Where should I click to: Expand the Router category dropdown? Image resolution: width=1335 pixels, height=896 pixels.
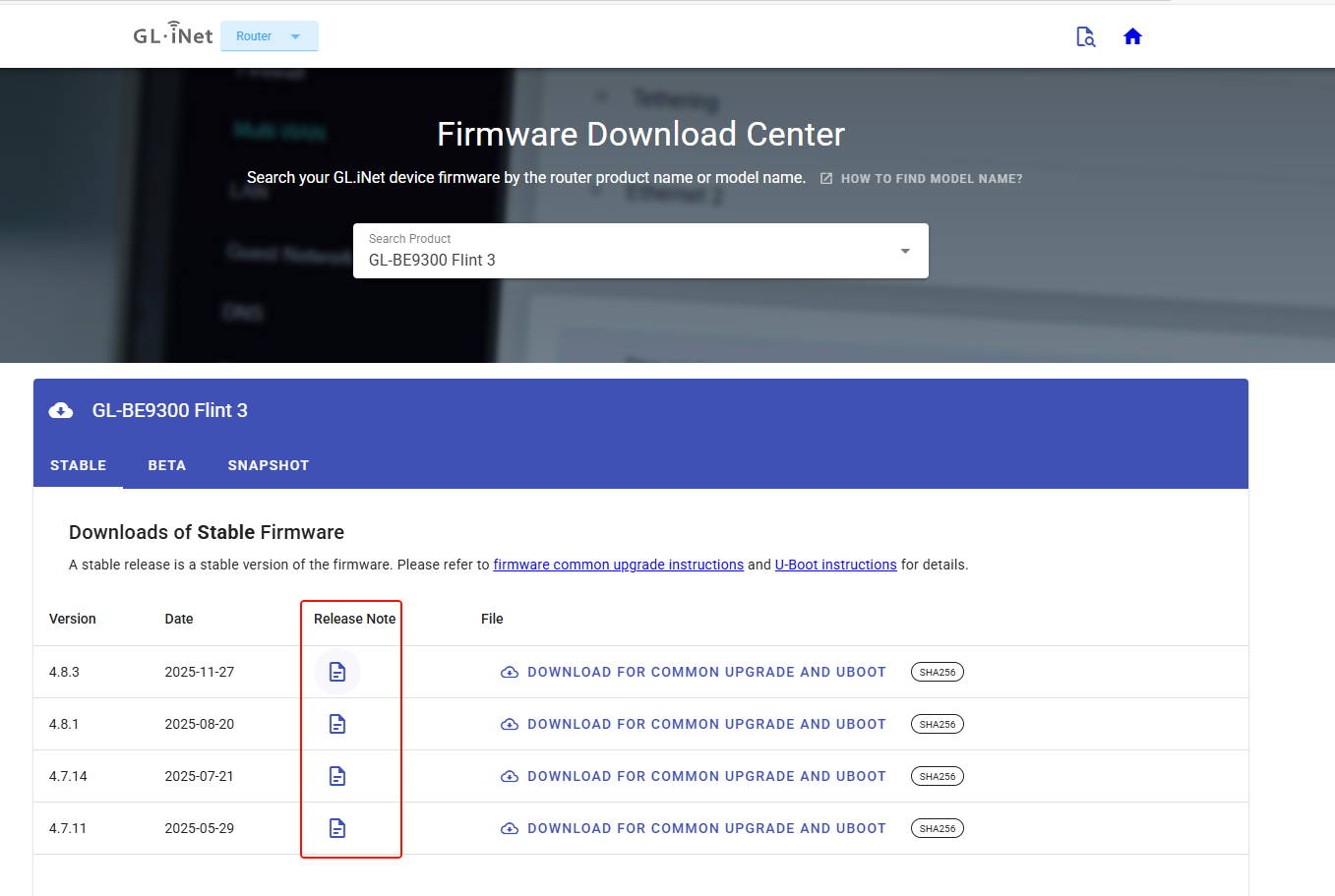point(269,36)
